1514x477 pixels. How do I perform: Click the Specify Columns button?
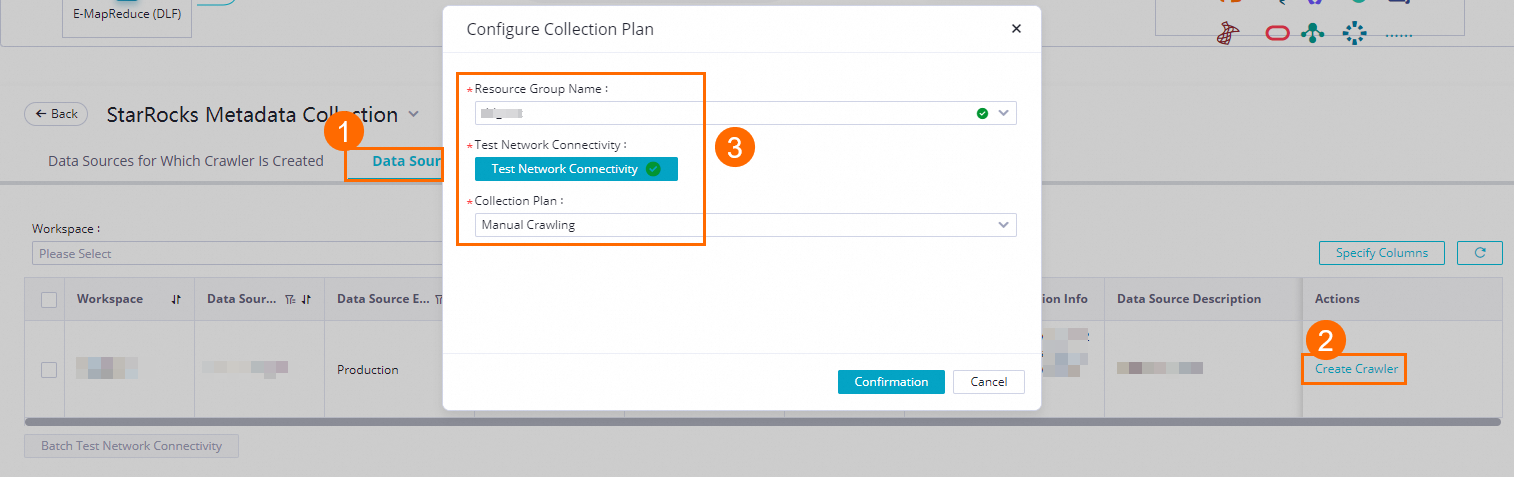[x=1382, y=253]
